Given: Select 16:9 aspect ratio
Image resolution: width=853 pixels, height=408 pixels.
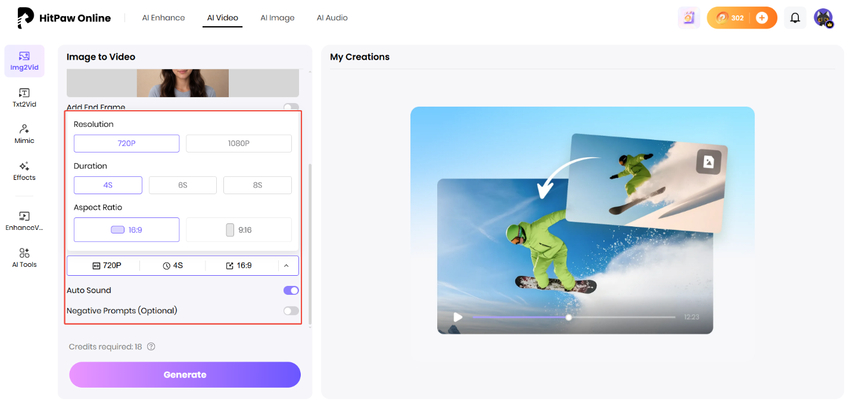Looking at the screenshot, I should 127,230.
